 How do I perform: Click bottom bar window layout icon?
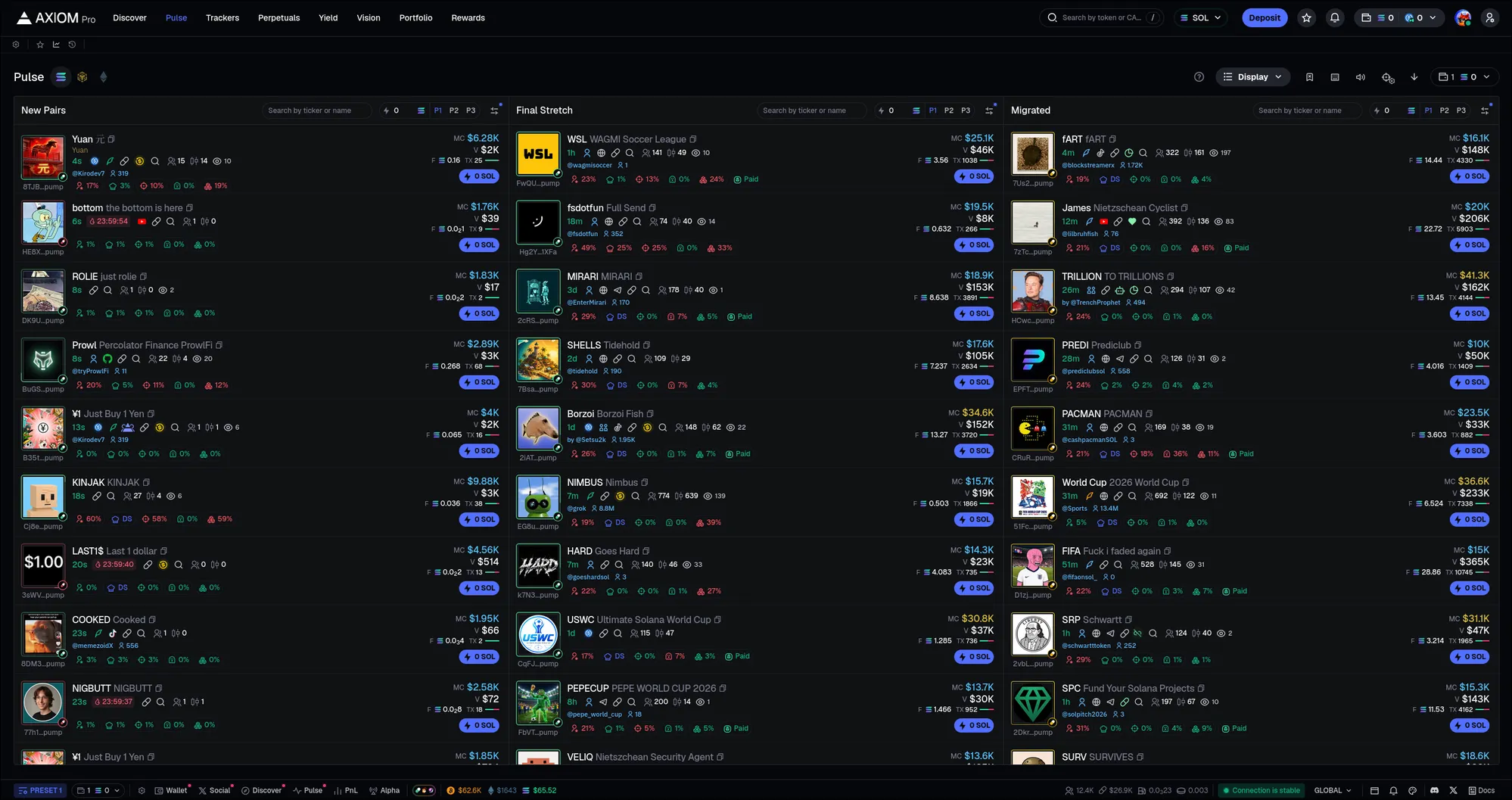coord(1374,790)
